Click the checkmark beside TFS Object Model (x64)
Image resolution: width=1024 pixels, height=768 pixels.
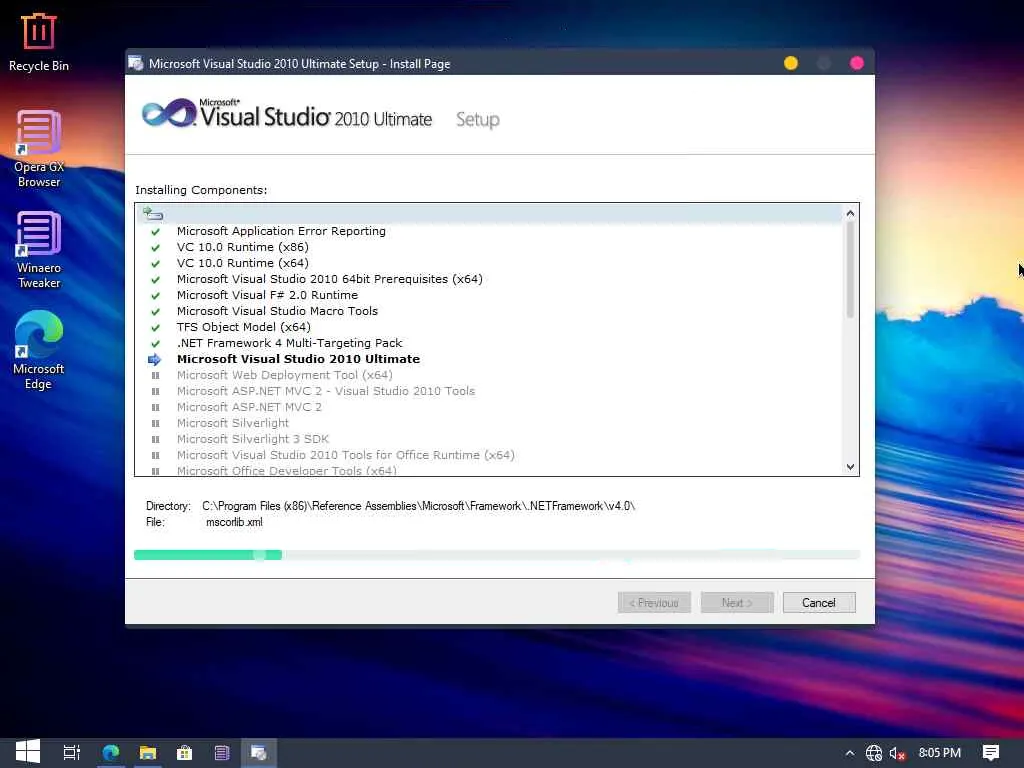[x=155, y=327]
